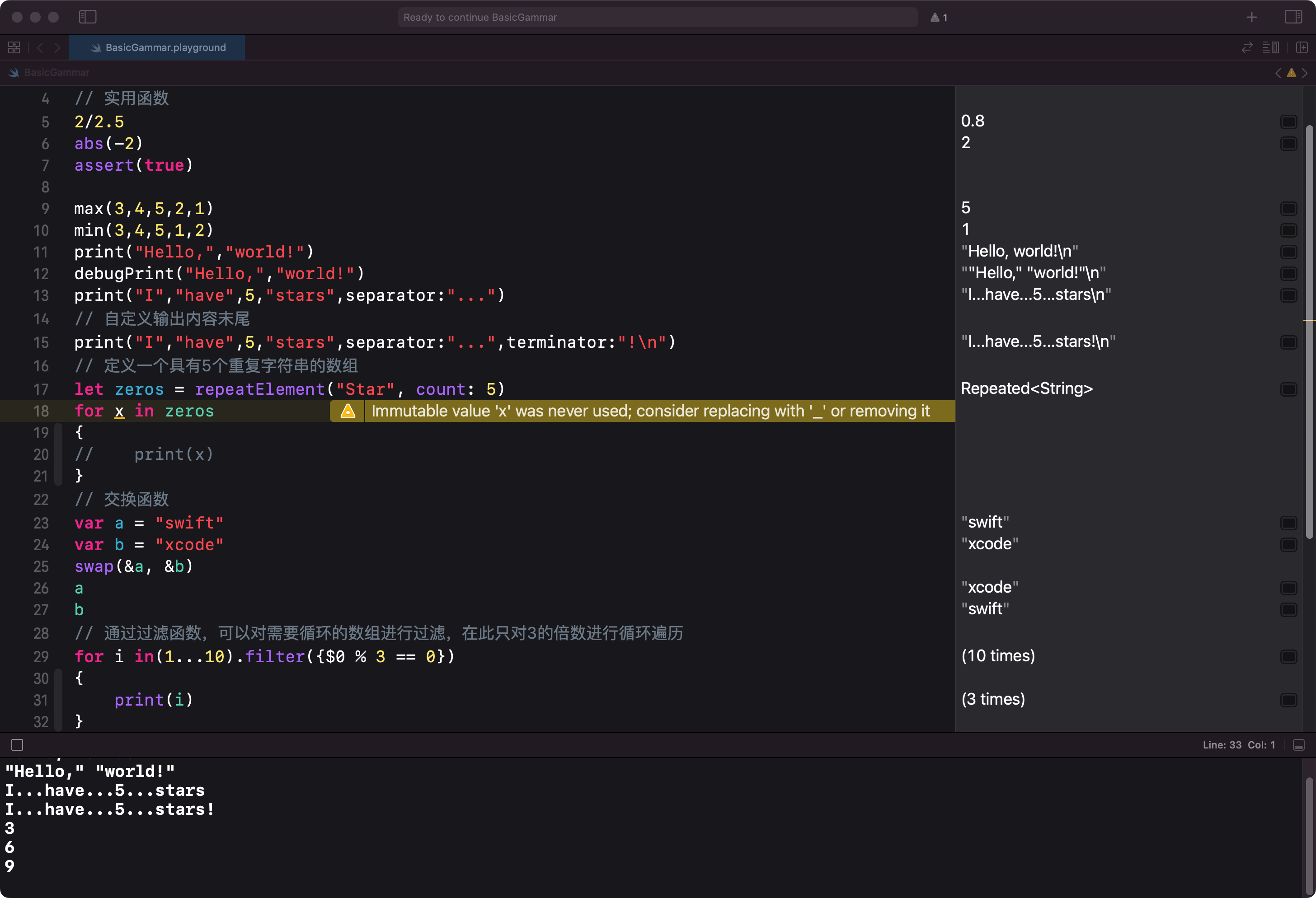Show quick look for Repeated<String> result

click(1288, 389)
